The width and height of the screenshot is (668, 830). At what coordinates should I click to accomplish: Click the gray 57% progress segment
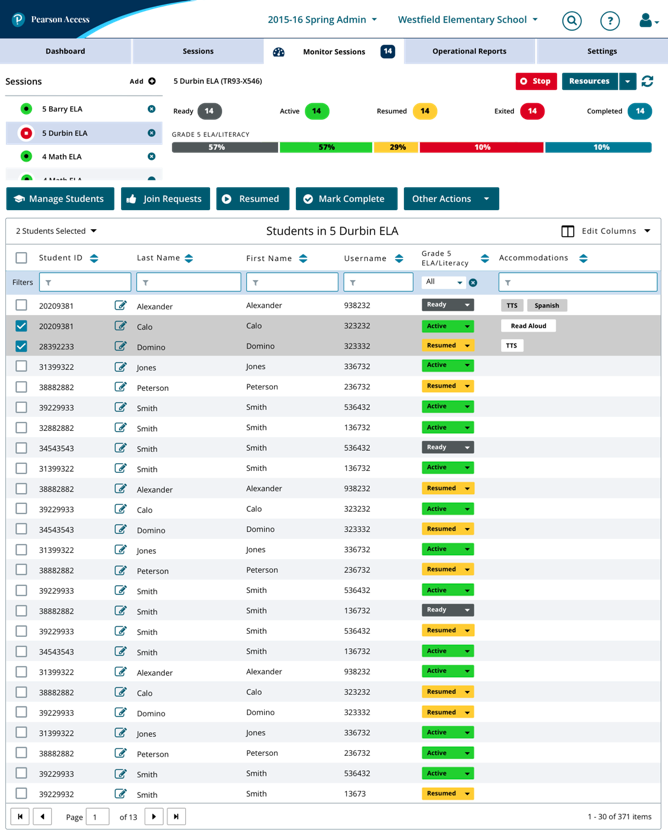(225, 147)
